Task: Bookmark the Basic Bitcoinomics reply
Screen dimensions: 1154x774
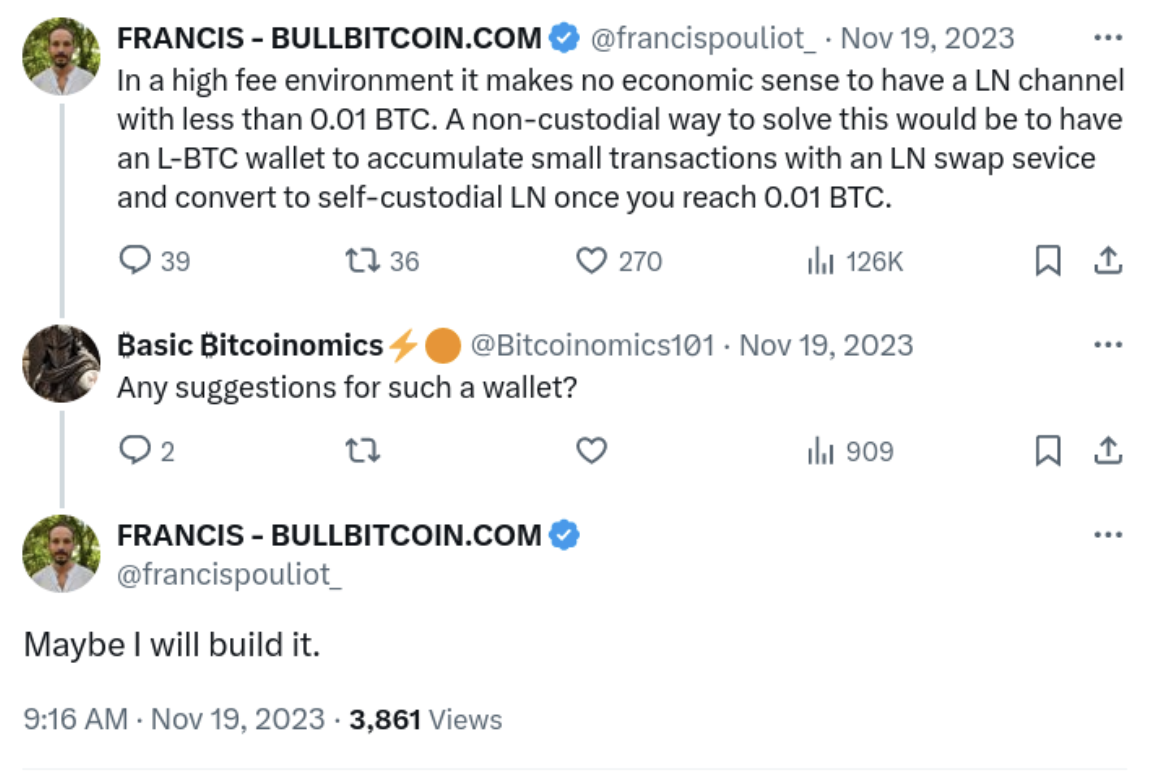Action: (1047, 451)
